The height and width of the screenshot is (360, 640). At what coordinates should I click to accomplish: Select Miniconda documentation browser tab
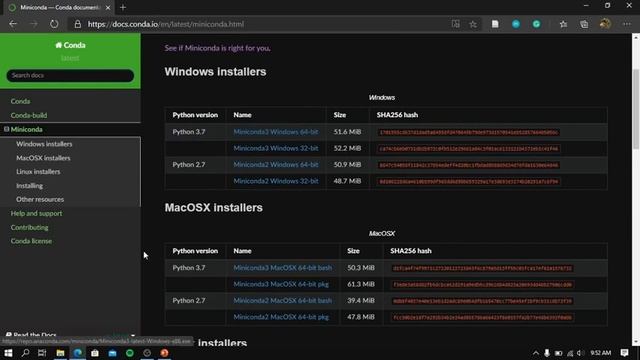[x=59, y=7]
